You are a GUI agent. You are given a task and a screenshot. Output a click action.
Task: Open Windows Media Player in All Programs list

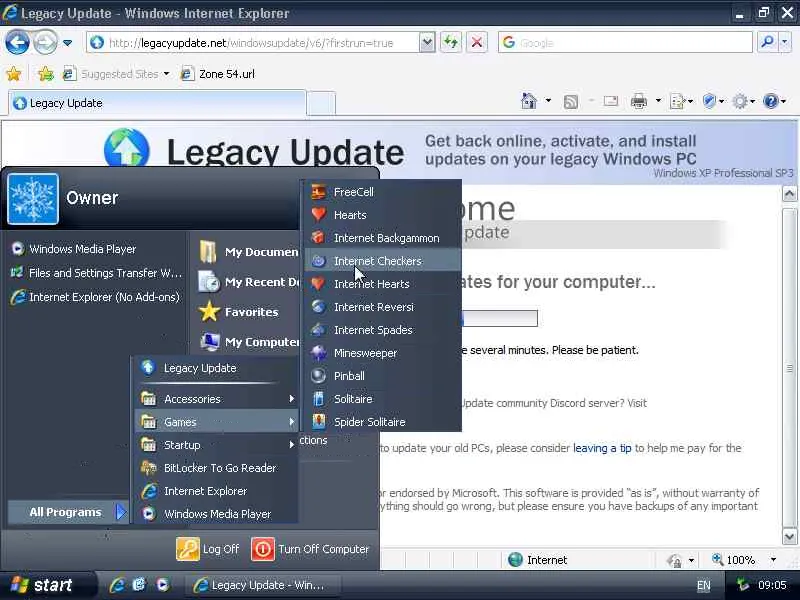click(x=217, y=513)
